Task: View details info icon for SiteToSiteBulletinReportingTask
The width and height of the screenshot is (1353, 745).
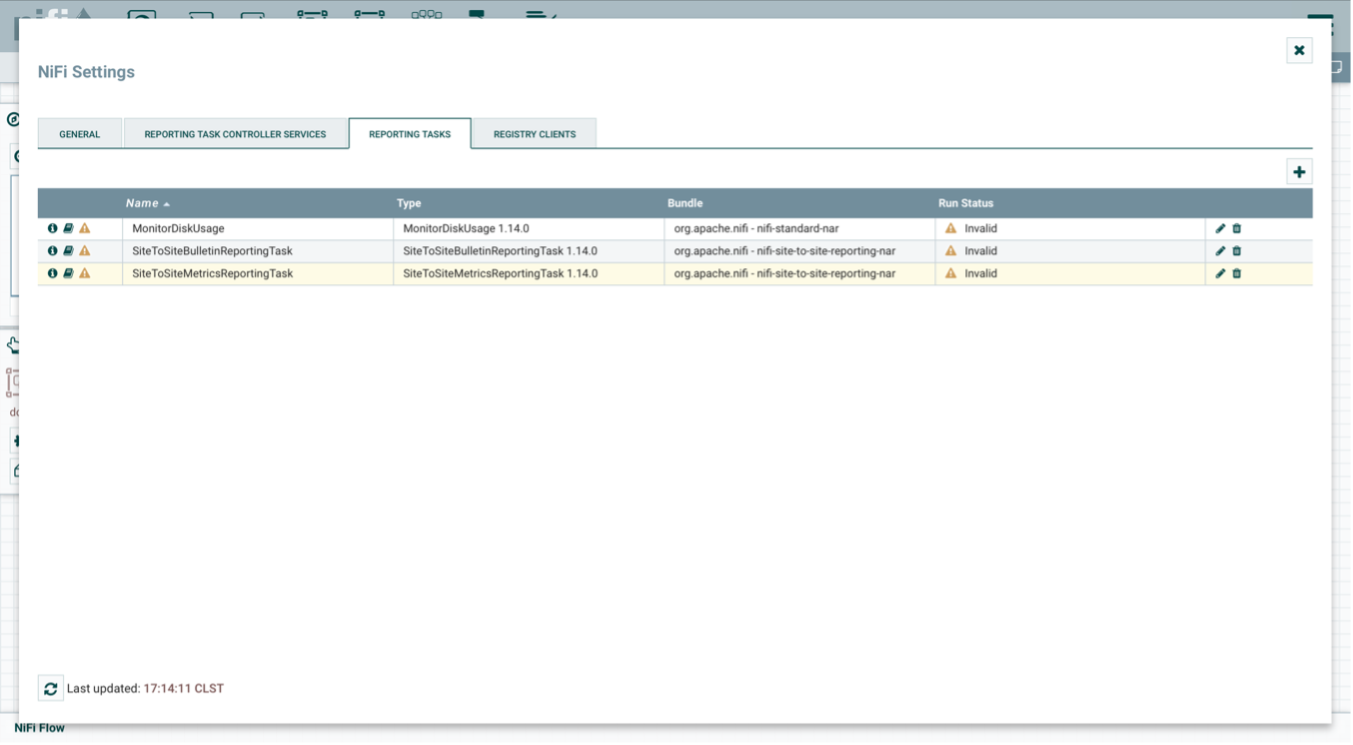Action: click(52, 251)
